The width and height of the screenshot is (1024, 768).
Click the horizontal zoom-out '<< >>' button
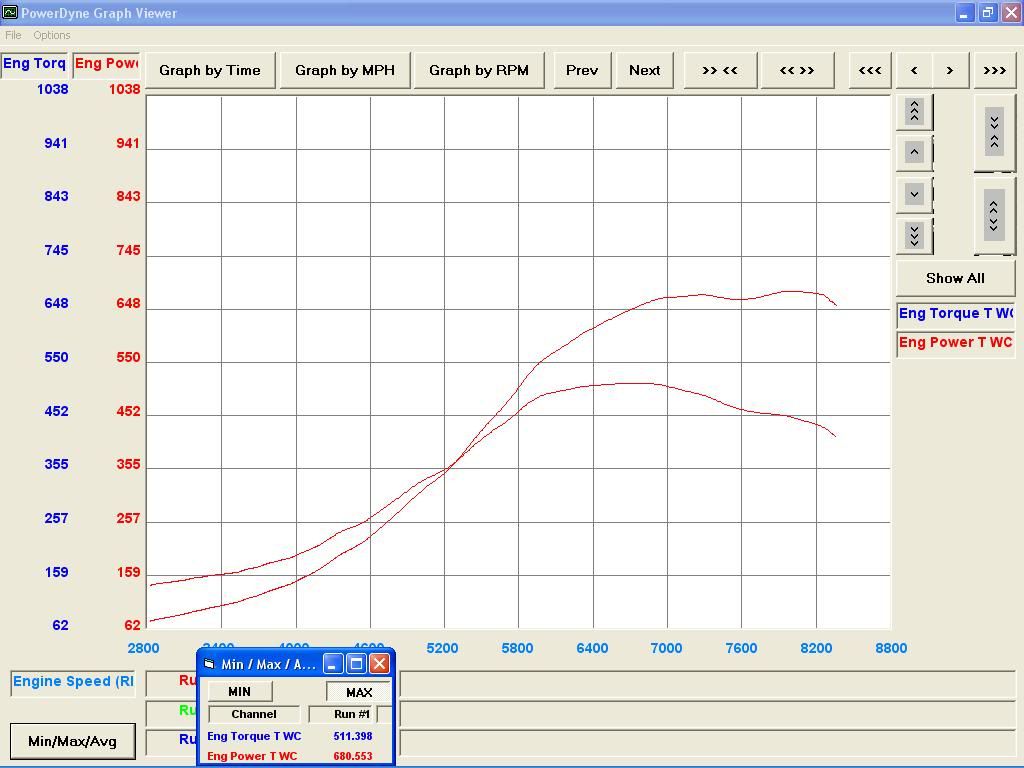point(796,70)
